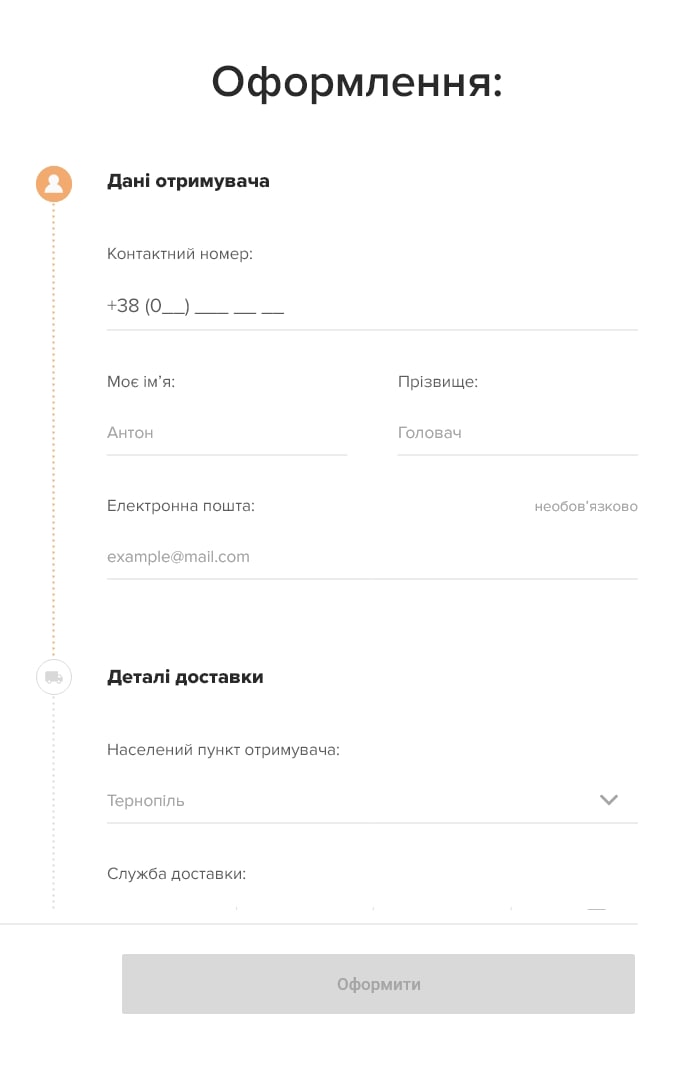Viewport: 678px width, 1072px height.
Task: Click the Оформити submit button
Action: pos(378,984)
